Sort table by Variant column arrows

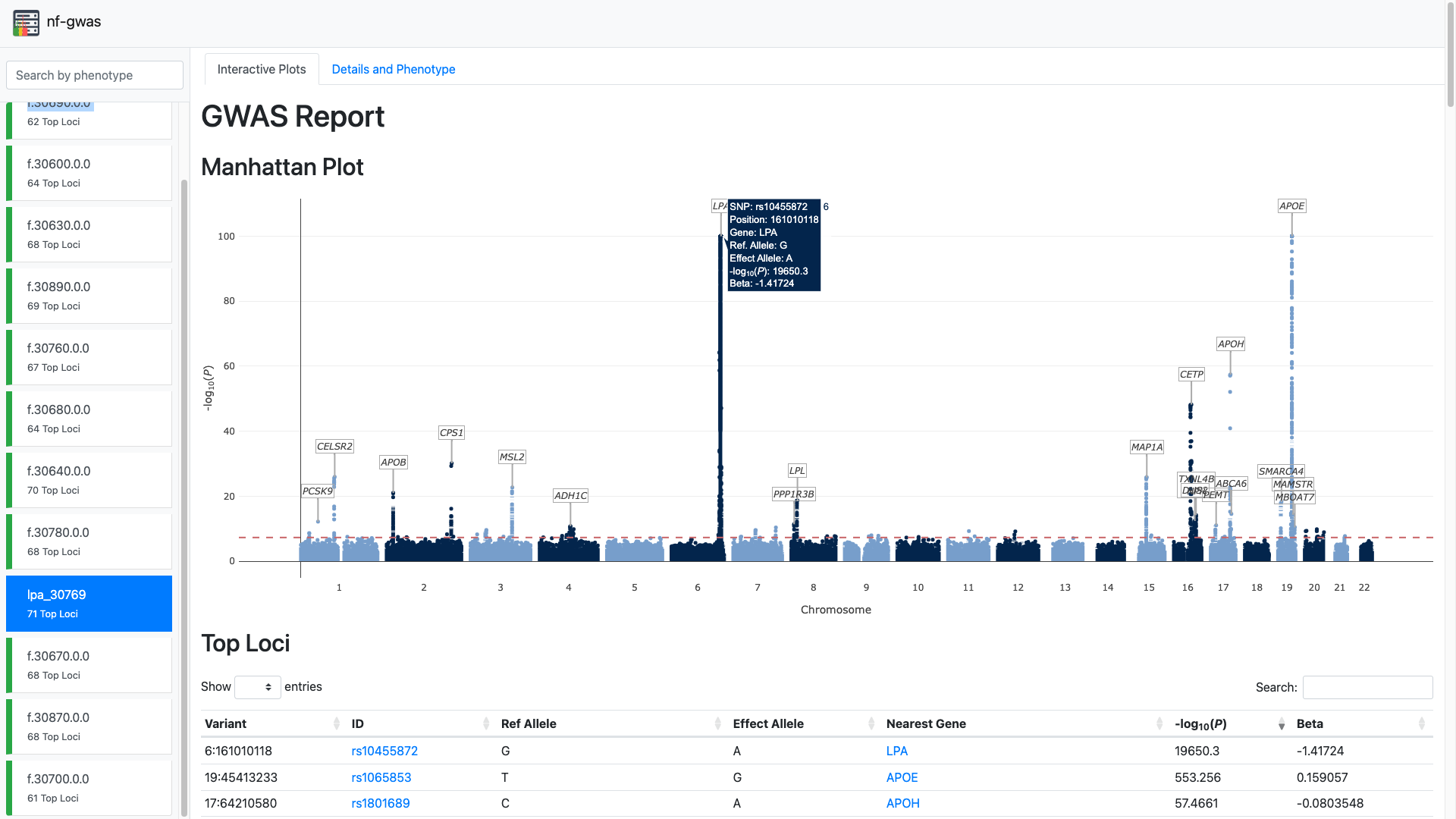point(336,724)
